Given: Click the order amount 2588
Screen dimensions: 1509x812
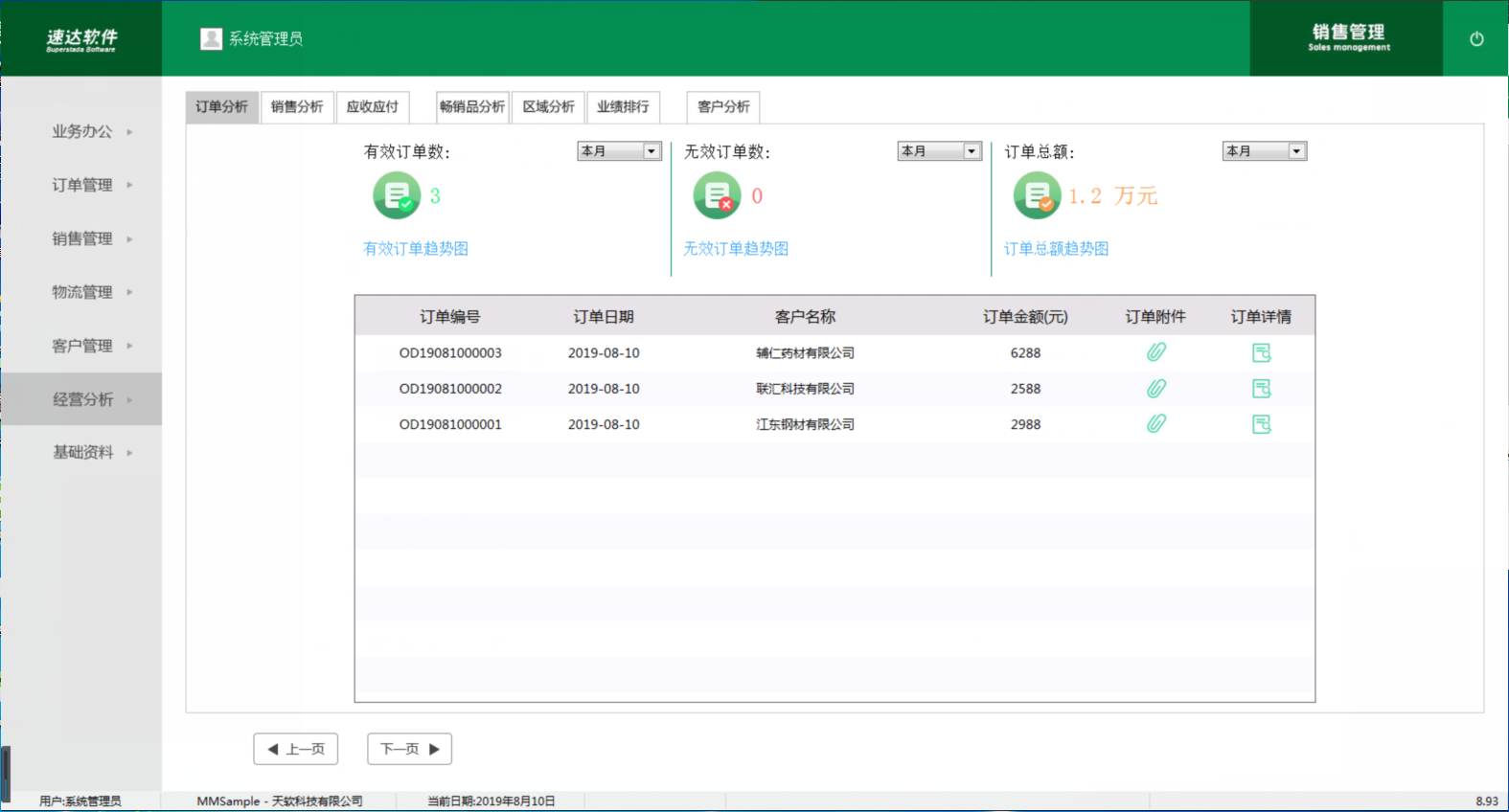Looking at the screenshot, I should (1025, 389).
